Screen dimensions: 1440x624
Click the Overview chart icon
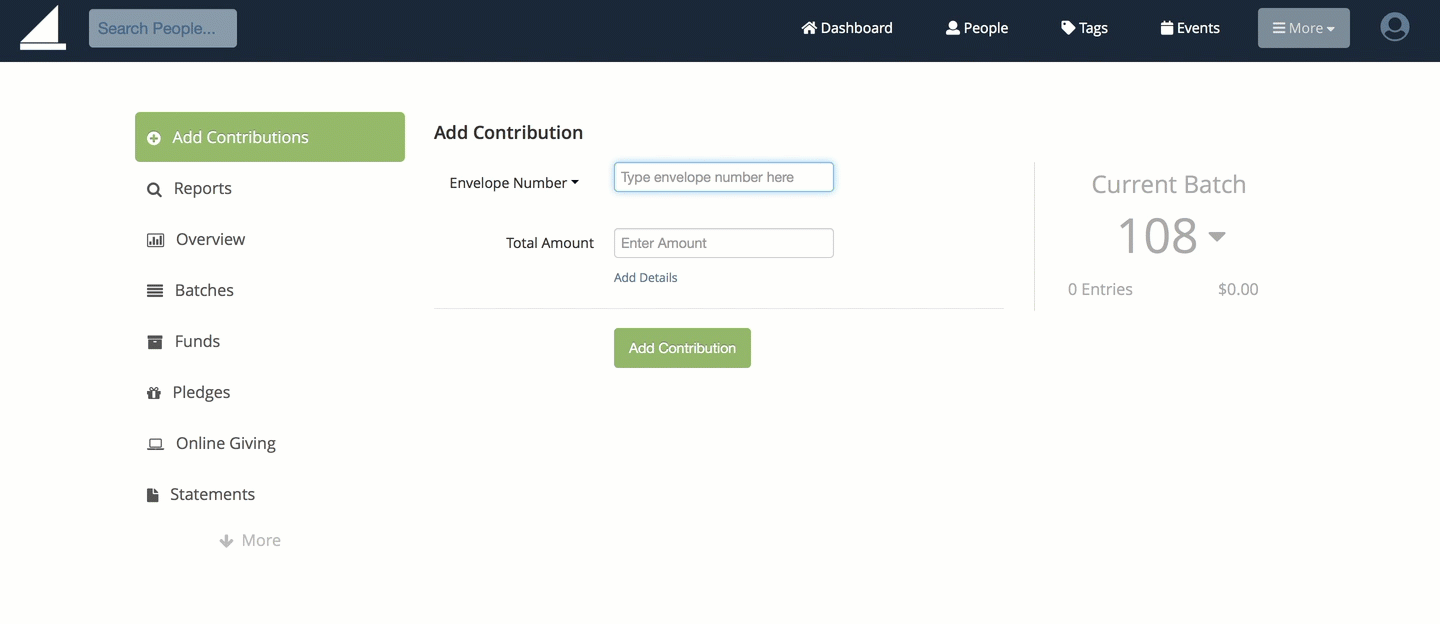click(155, 240)
